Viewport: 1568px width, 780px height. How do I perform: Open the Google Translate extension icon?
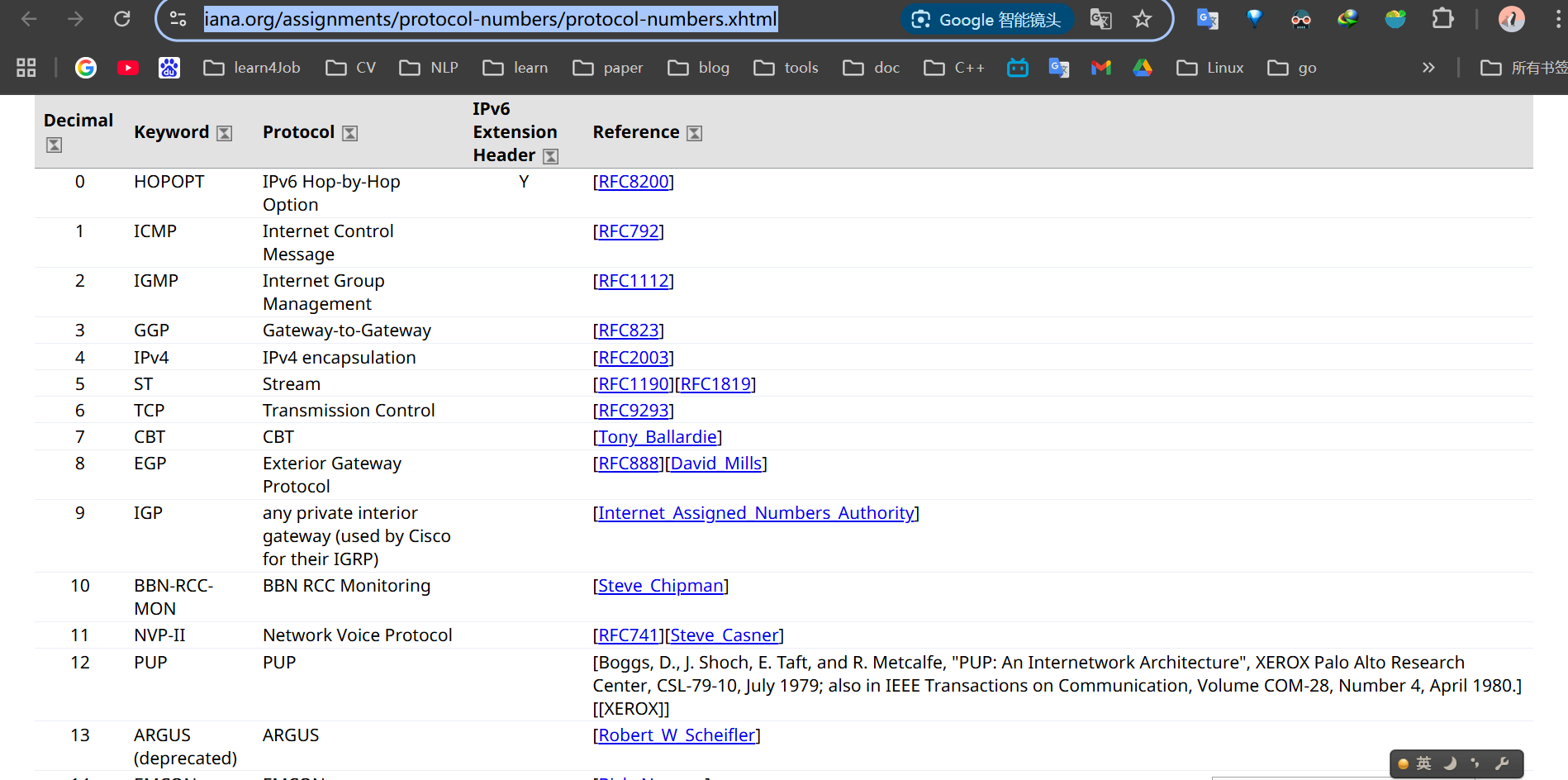1208,19
